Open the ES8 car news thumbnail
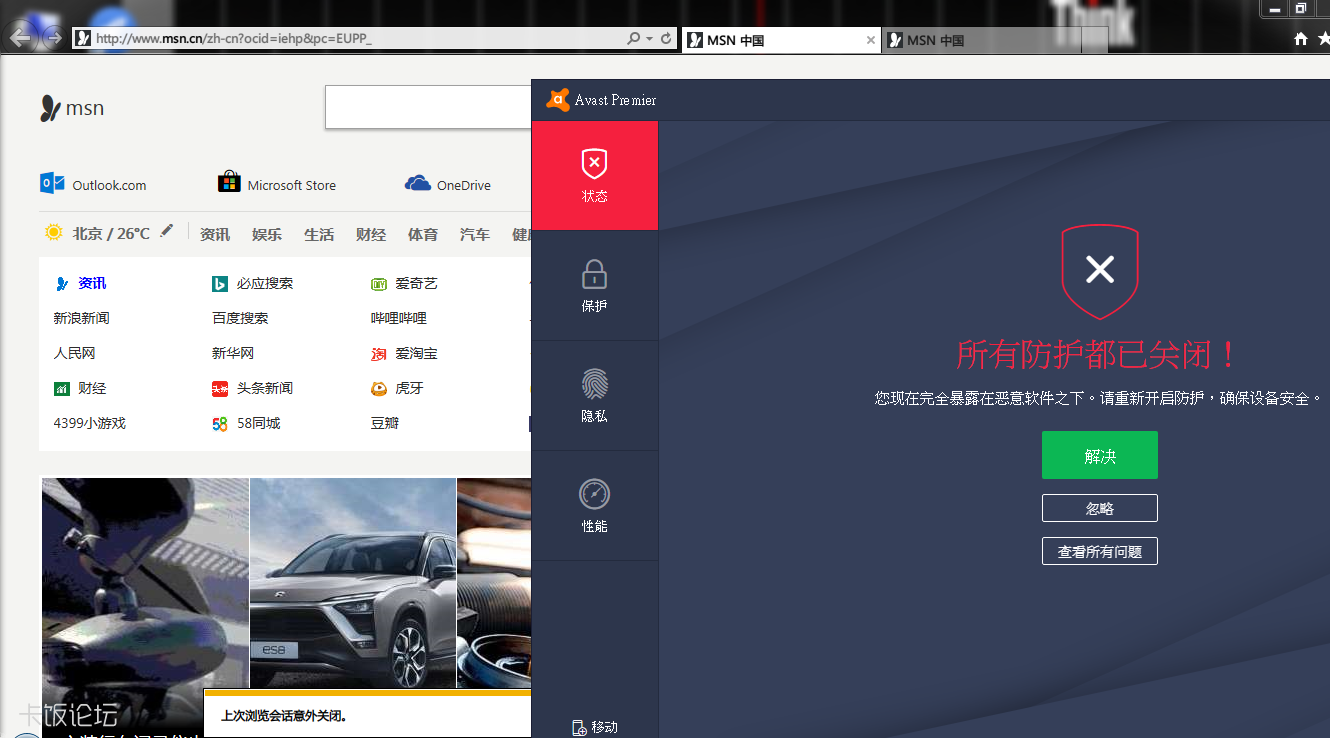The height and width of the screenshot is (738, 1330). [352, 582]
